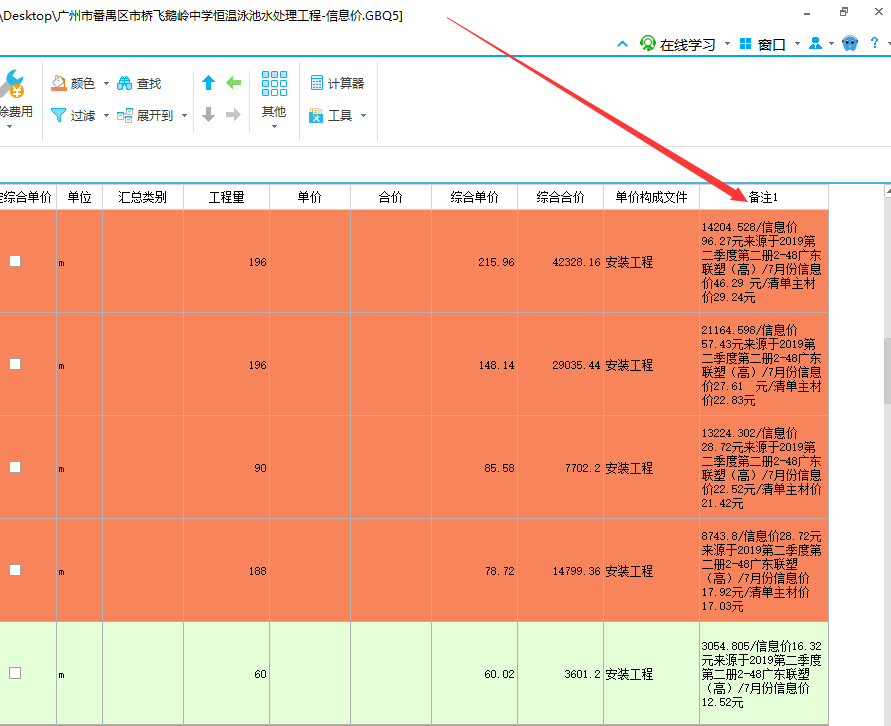891x726 pixels.
Task: Select quantity cell 196 with price 215.96
Action: tap(226, 261)
